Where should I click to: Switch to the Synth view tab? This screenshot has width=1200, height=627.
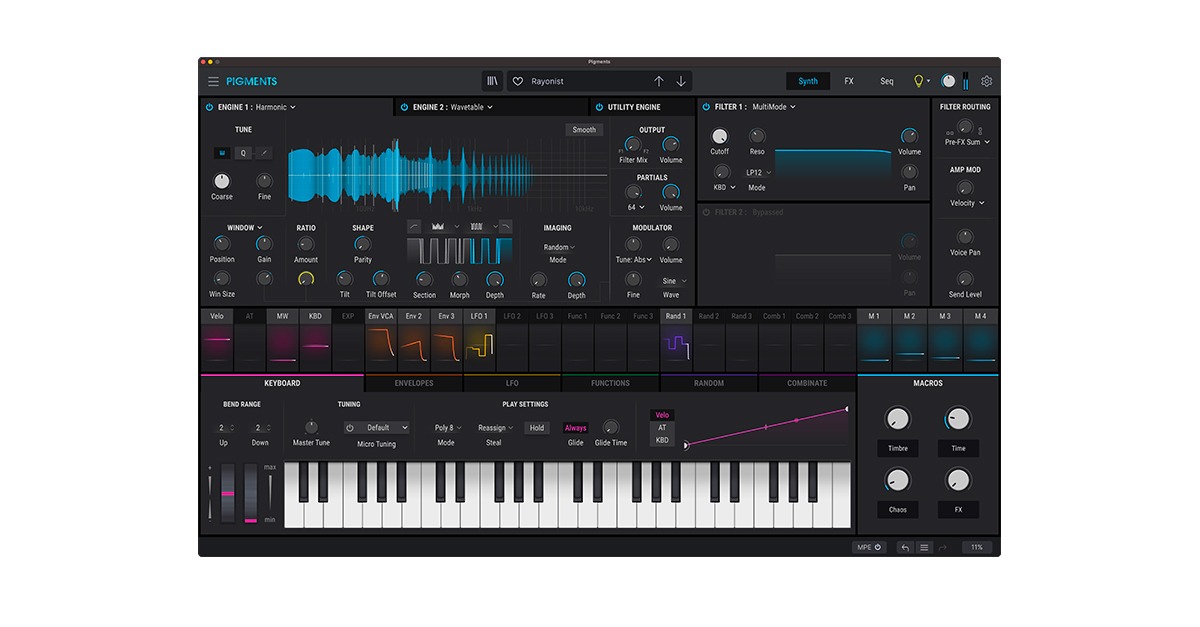[808, 81]
